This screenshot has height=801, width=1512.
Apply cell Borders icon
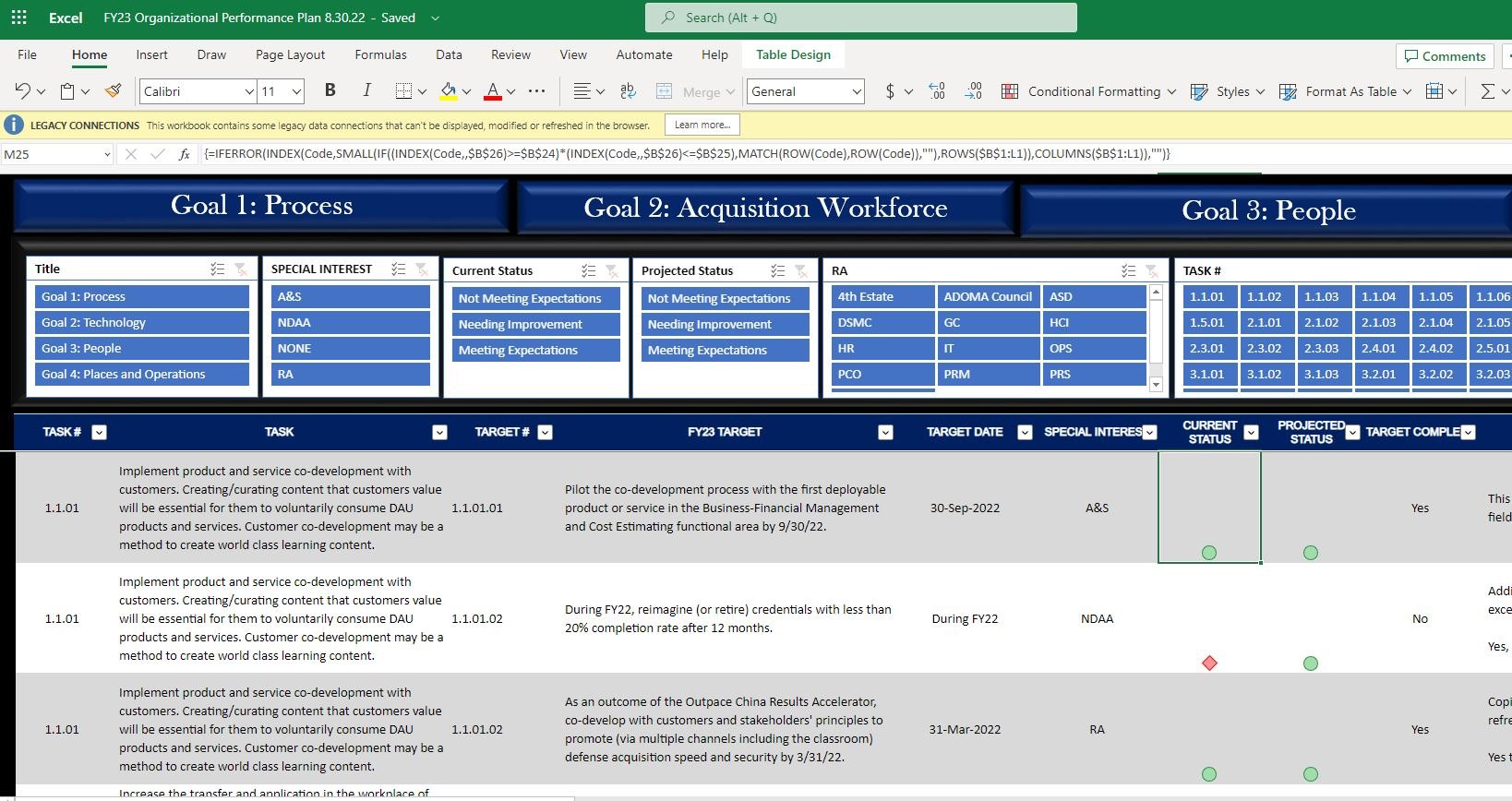pos(403,90)
